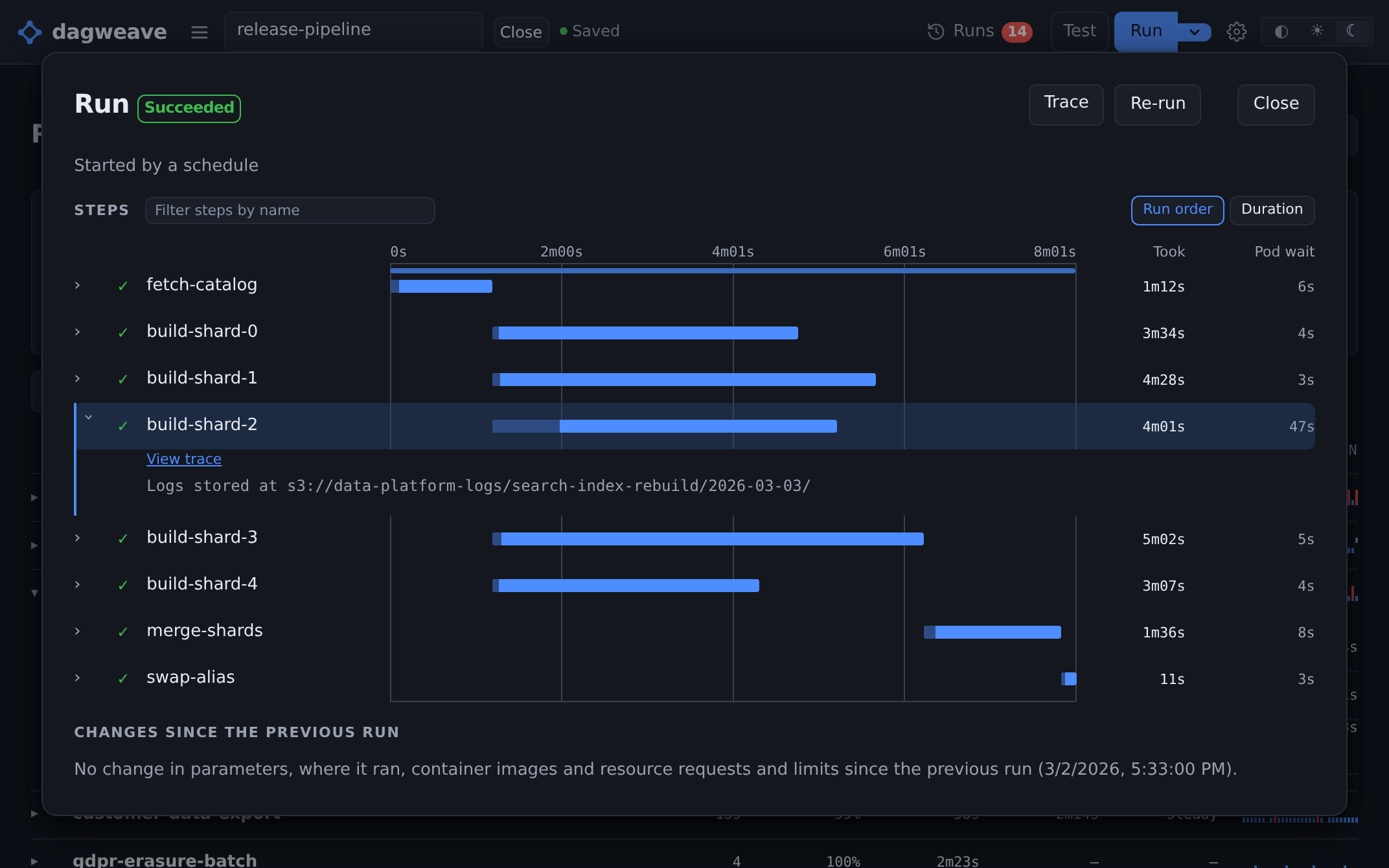Click the build-shard-0 timeline bar
The height and width of the screenshot is (868, 1389).
pos(645,333)
